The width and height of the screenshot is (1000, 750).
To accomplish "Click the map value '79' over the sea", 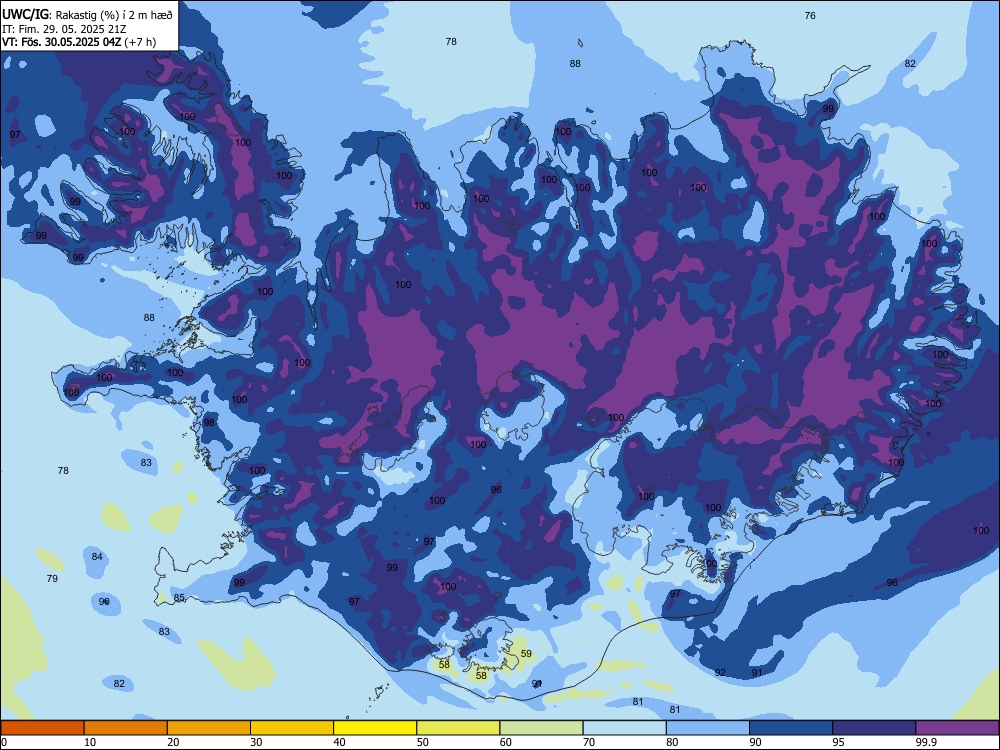I will (x=52, y=578).
